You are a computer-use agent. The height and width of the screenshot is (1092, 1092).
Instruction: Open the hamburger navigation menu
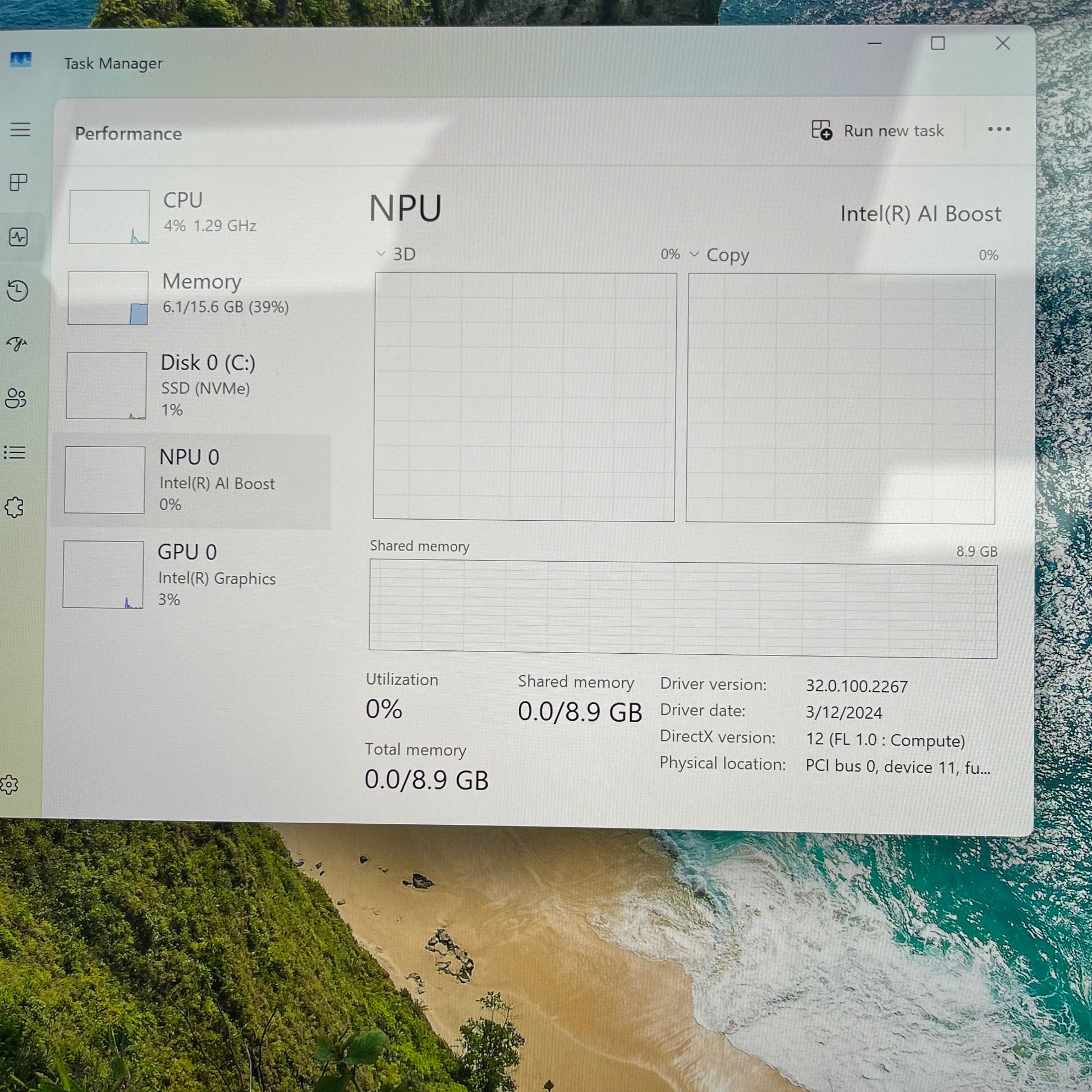click(20, 130)
